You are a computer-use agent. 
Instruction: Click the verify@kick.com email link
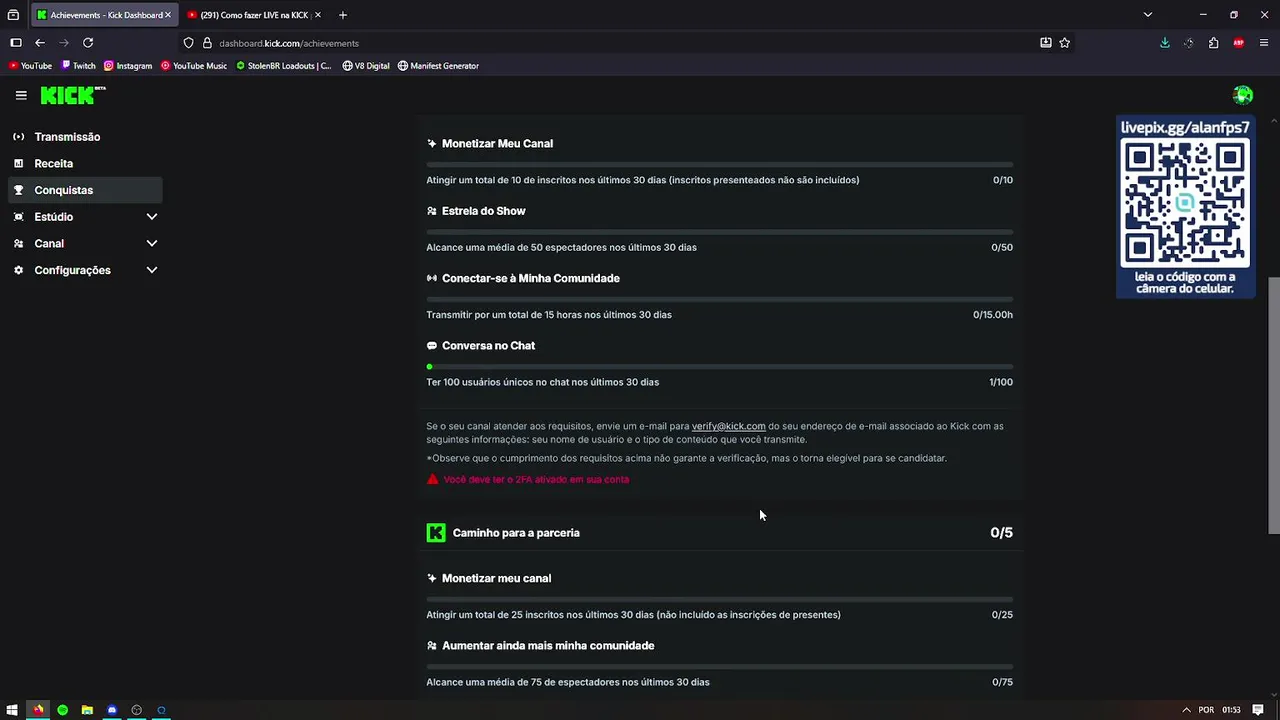pyautogui.click(x=728, y=426)
